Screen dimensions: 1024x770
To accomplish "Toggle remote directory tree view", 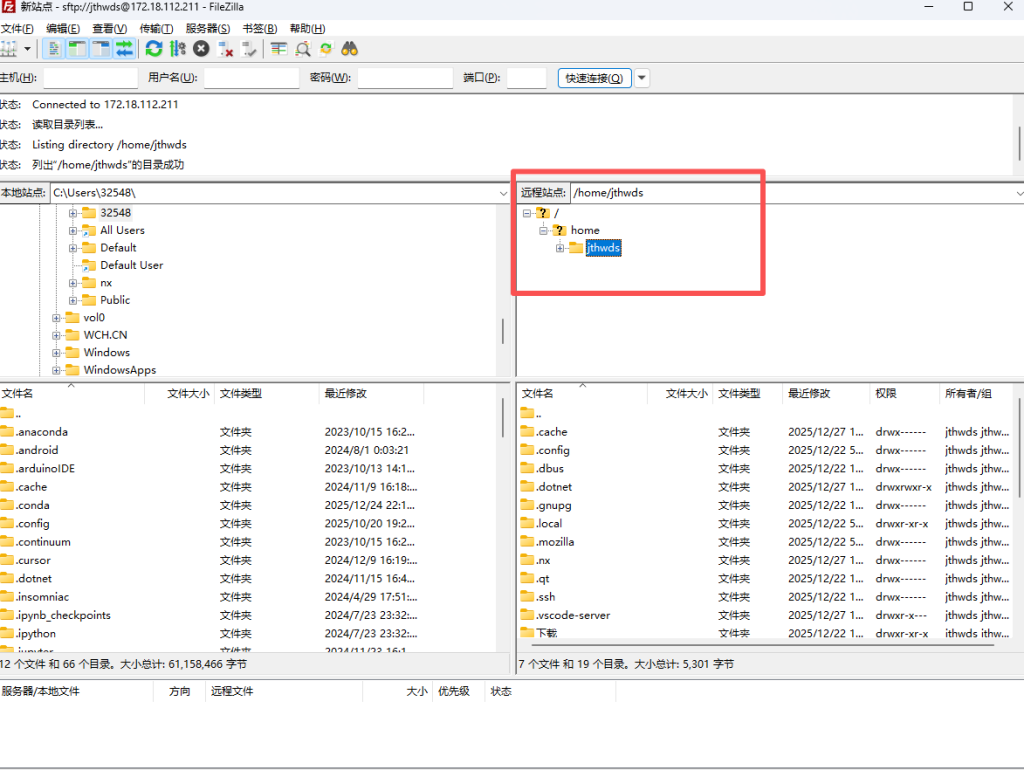I will click(x=101, y=48).
